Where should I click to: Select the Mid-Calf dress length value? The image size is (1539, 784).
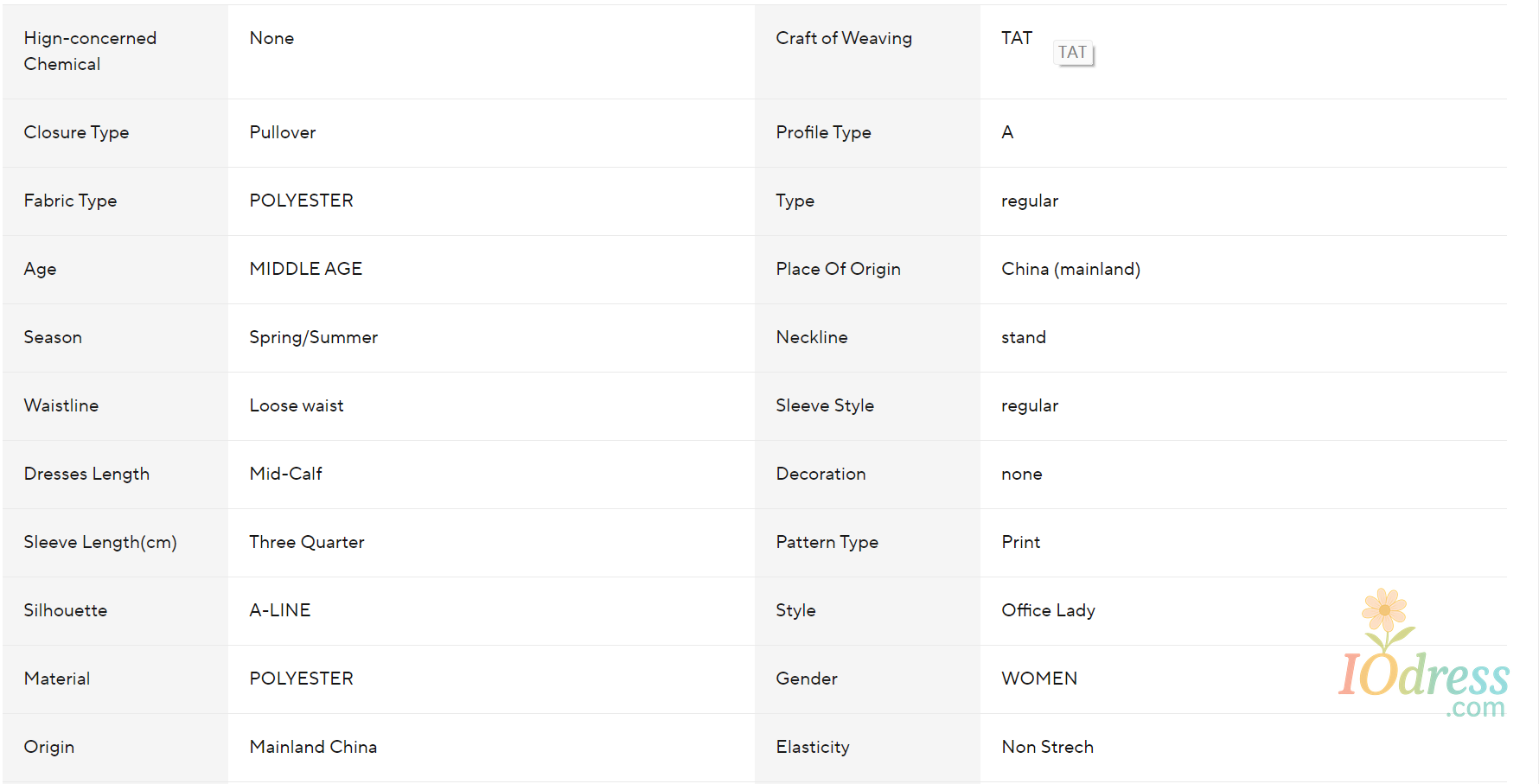285,474
